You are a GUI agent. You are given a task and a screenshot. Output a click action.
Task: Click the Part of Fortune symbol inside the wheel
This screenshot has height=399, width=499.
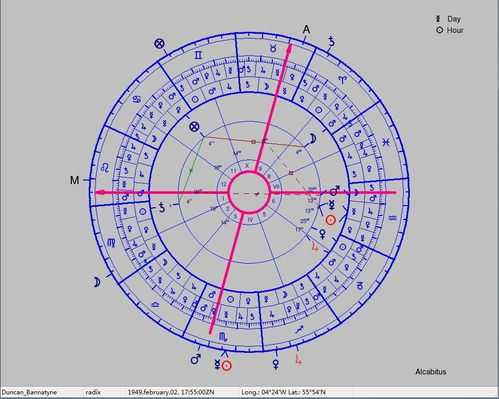tap(194, 127)
